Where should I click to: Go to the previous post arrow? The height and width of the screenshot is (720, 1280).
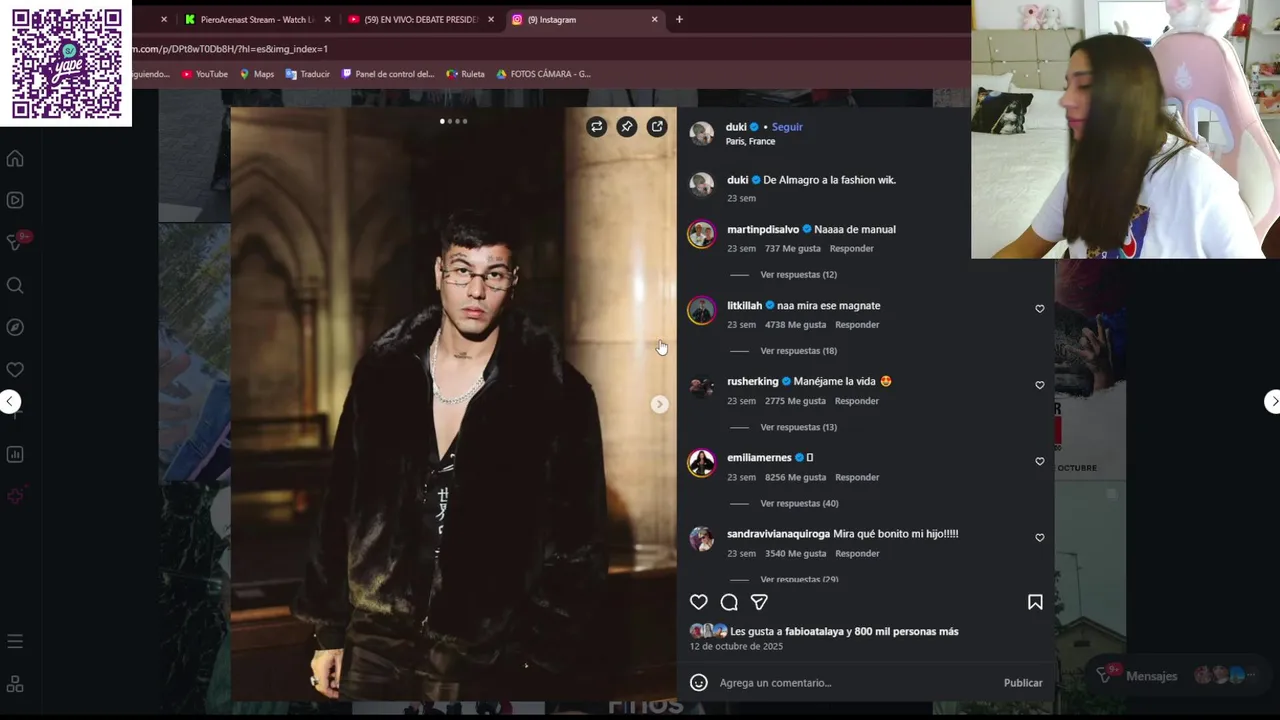pyautogui.click(x=10, y=401)
